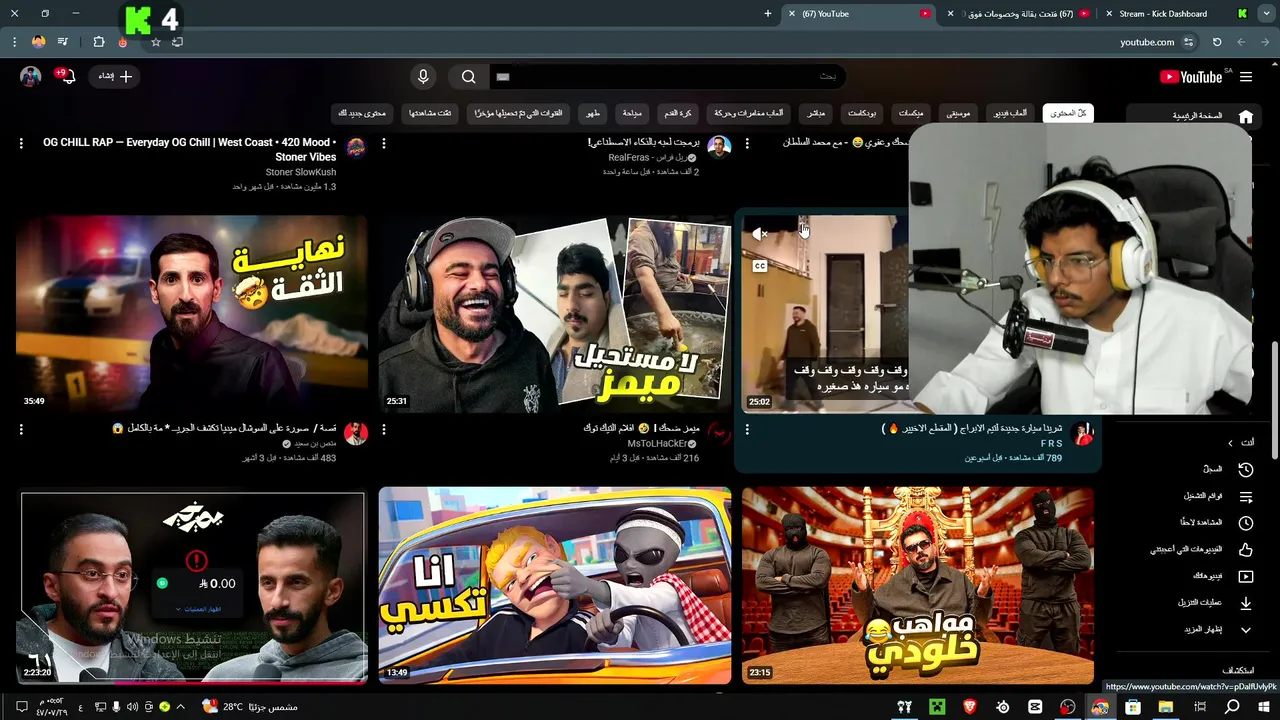The height and width of the screenshot is (720, 1280).
Task: Select the Music (موسيقى) chip
Action: 958,113
